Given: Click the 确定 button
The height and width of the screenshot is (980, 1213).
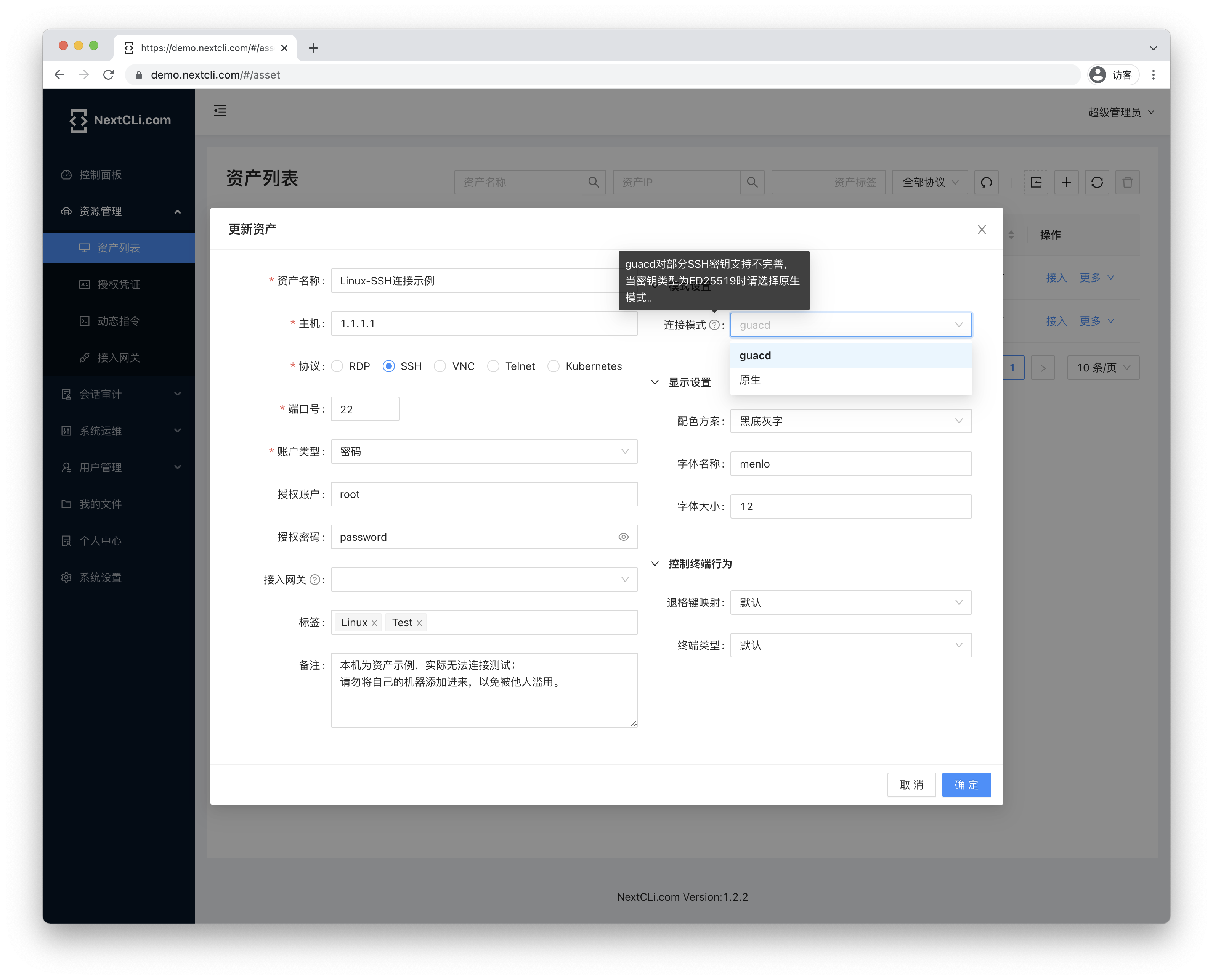Looking at the screenshot, I should tap(966, 785).
